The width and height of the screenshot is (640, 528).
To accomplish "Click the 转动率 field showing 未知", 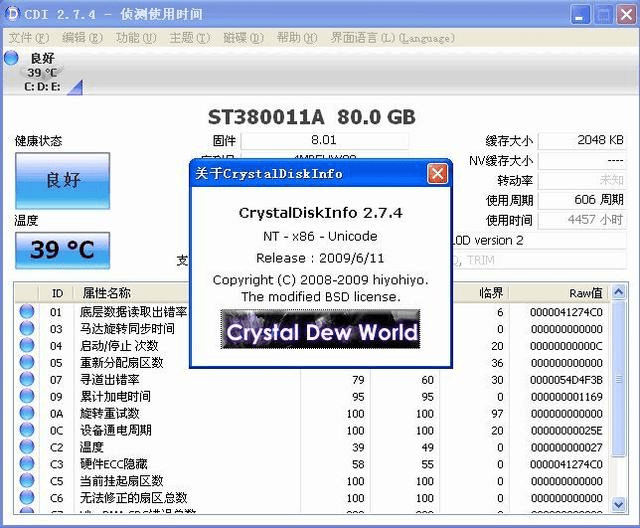I will click(x=582, y=180).
